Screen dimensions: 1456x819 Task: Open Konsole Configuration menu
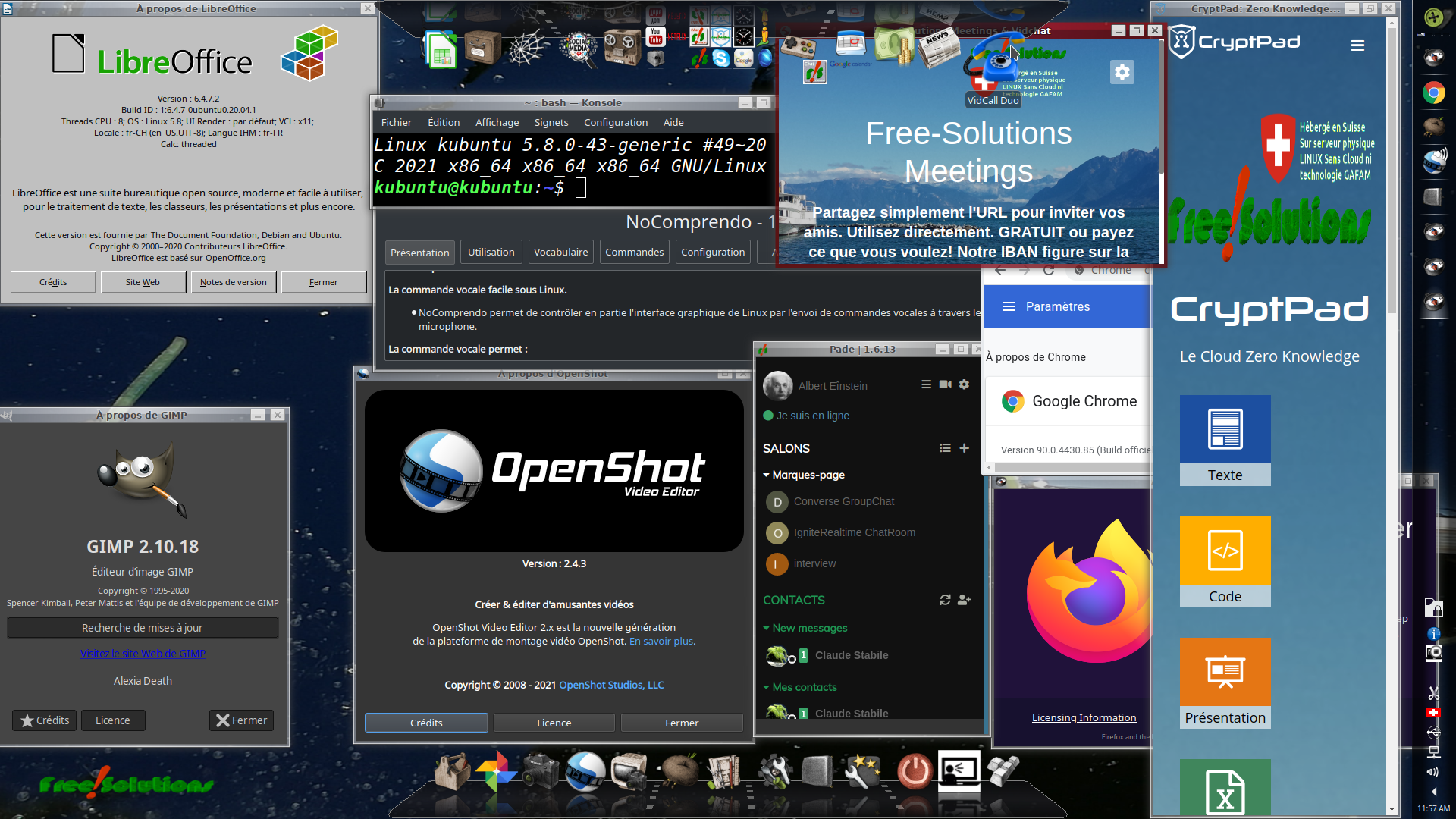[x=616, y=122]
